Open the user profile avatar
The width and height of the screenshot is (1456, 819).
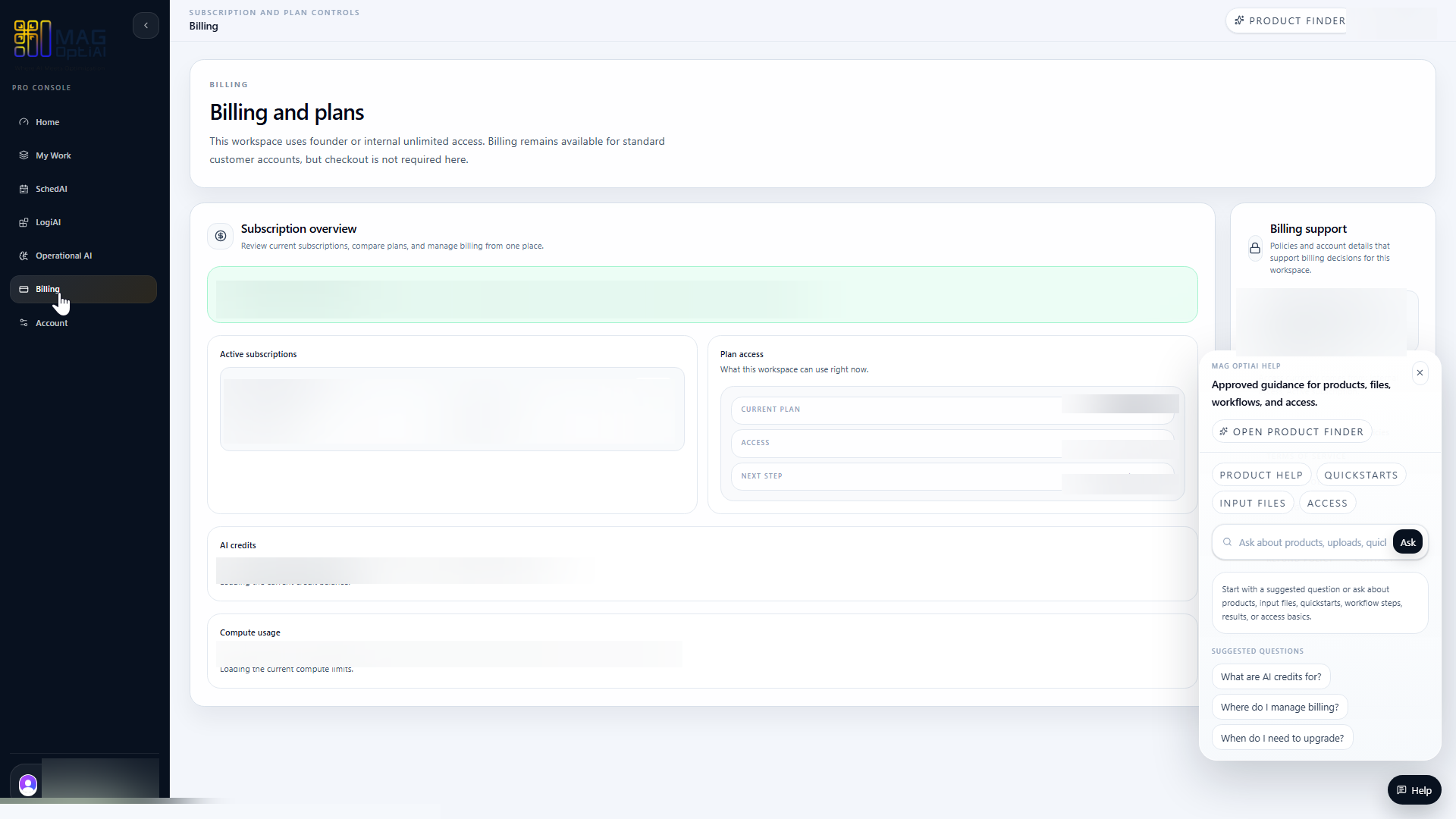pyautogui.click(x=28, y=784)
